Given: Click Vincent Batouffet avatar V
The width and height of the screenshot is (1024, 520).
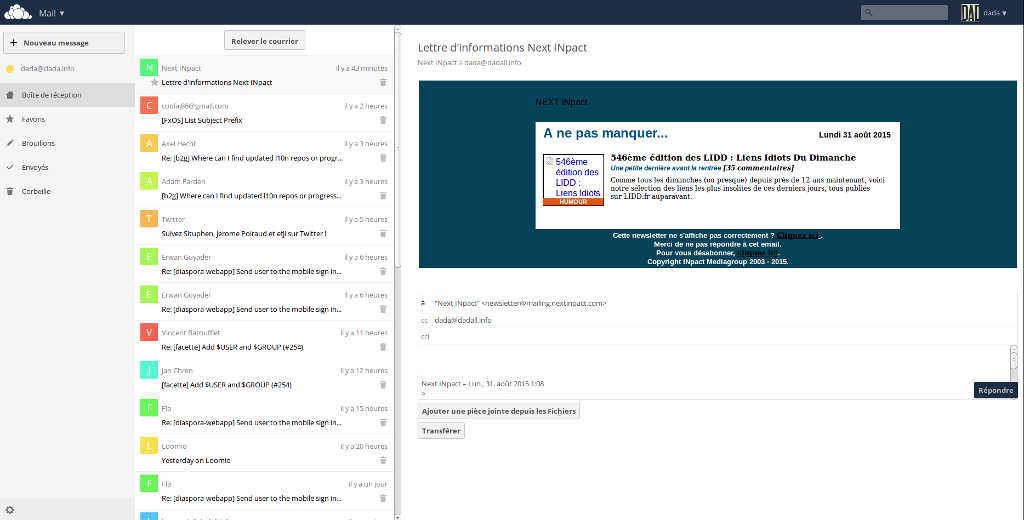Looking at the screenshot, I should tap(149, 332).
